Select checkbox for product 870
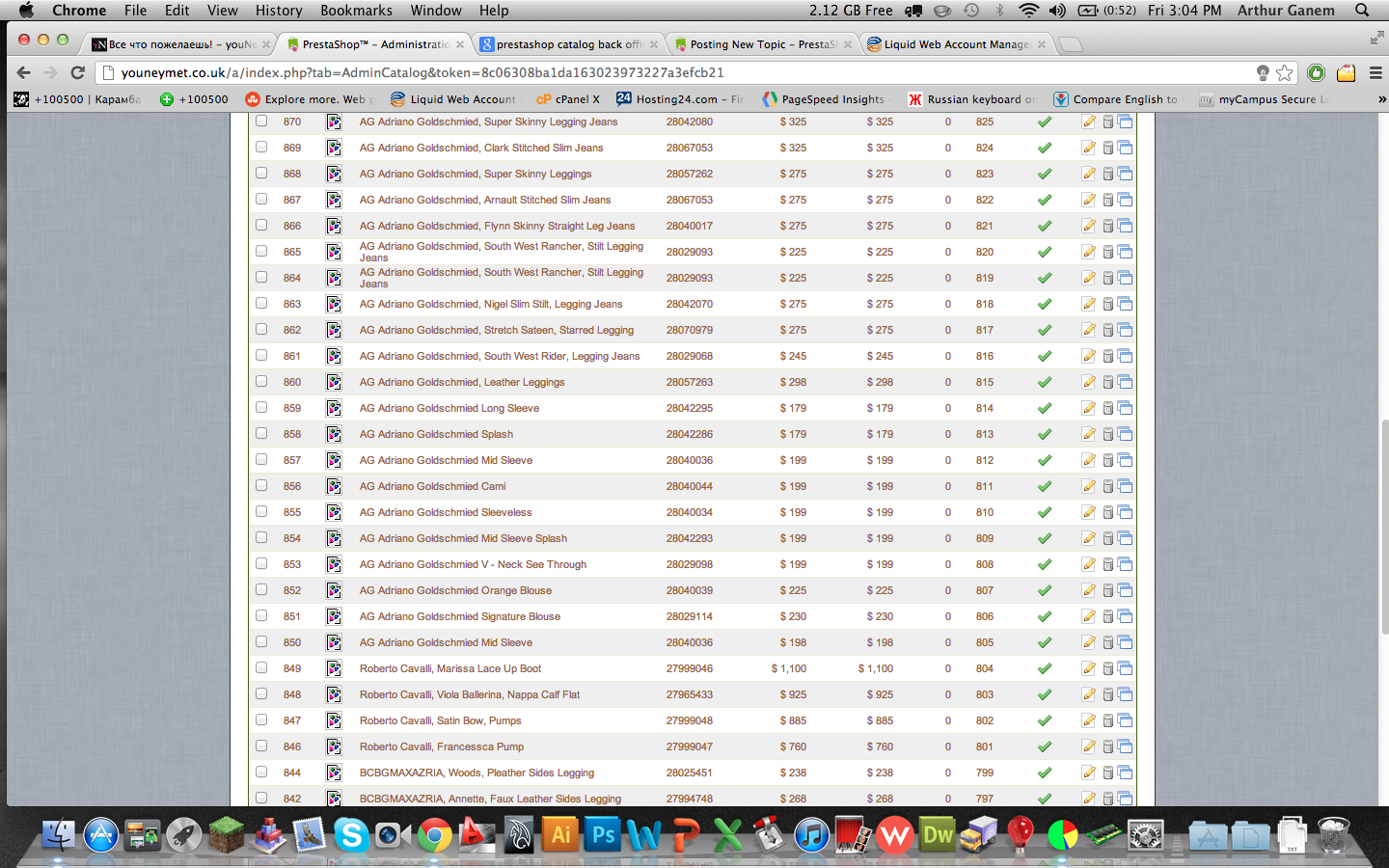 tap(261, 122)
